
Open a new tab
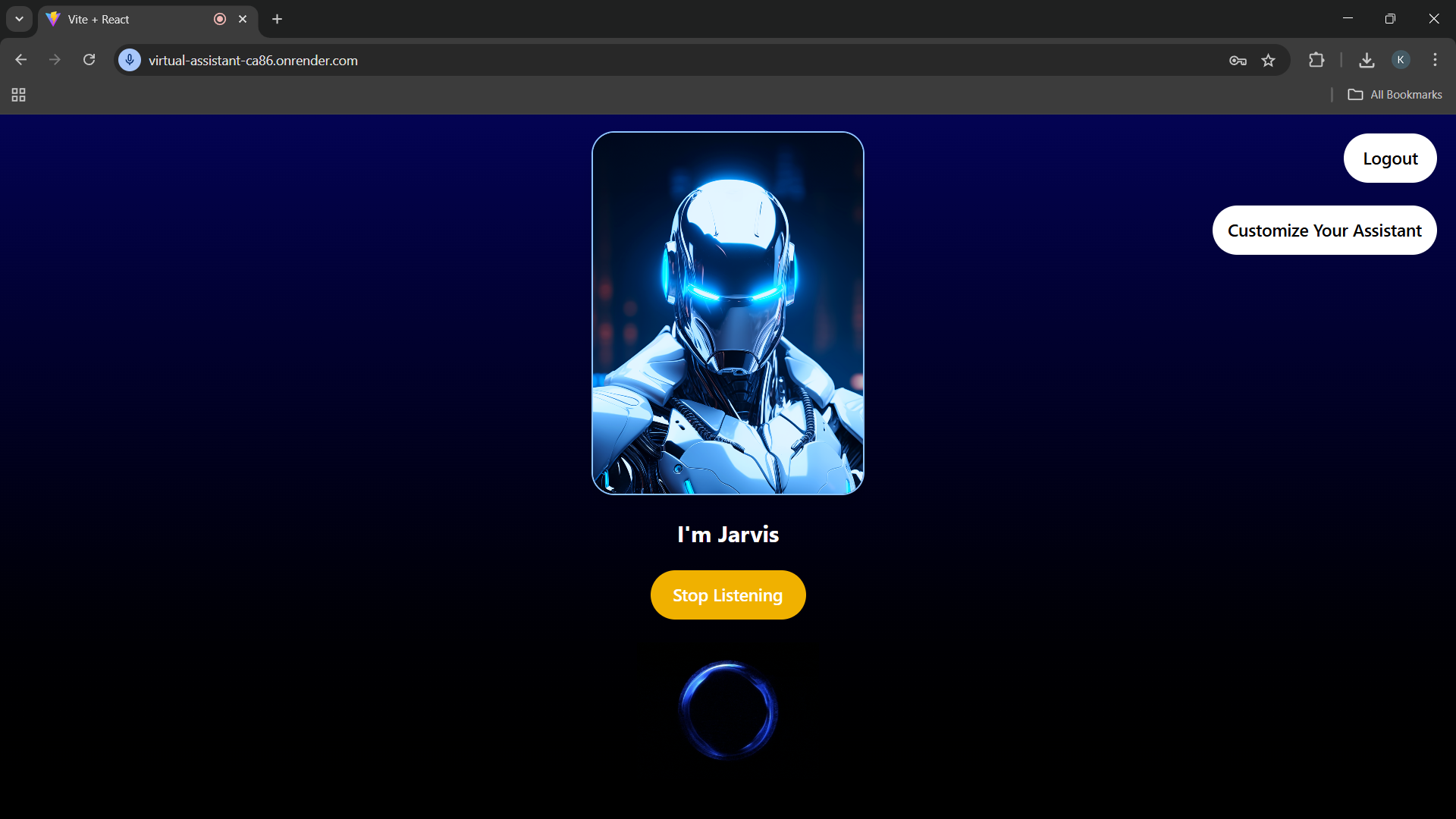(277, 19)
